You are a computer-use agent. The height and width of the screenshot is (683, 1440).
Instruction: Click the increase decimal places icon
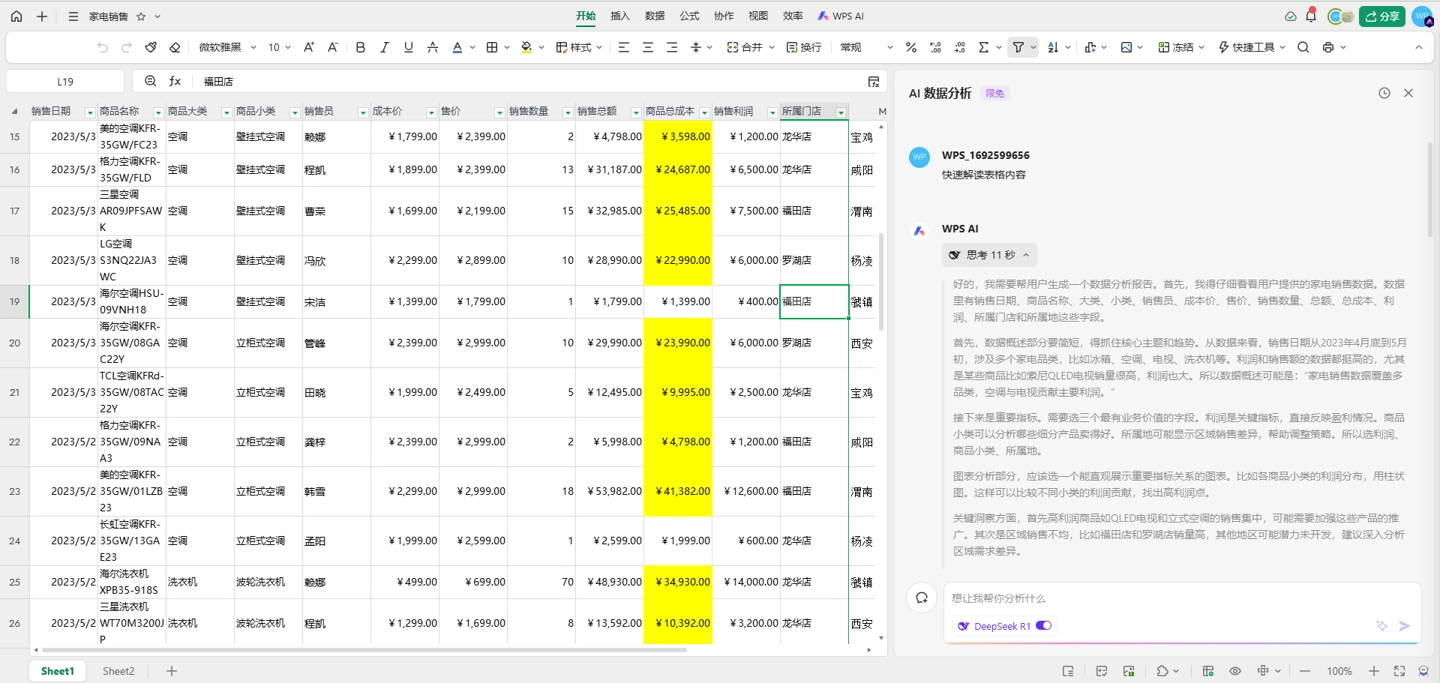click(935, 46)
